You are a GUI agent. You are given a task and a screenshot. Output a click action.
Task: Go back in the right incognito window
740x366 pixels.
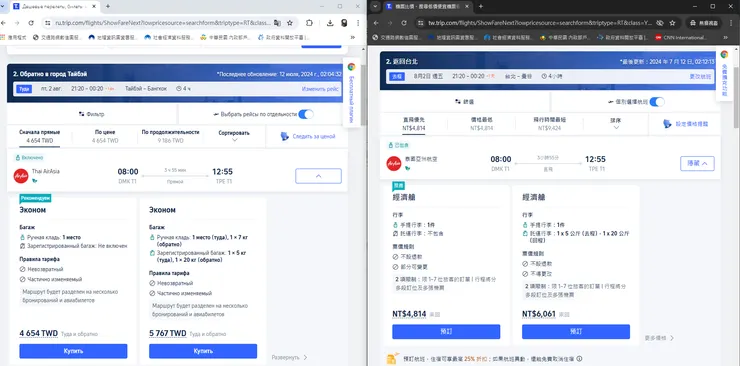[376, 23]
